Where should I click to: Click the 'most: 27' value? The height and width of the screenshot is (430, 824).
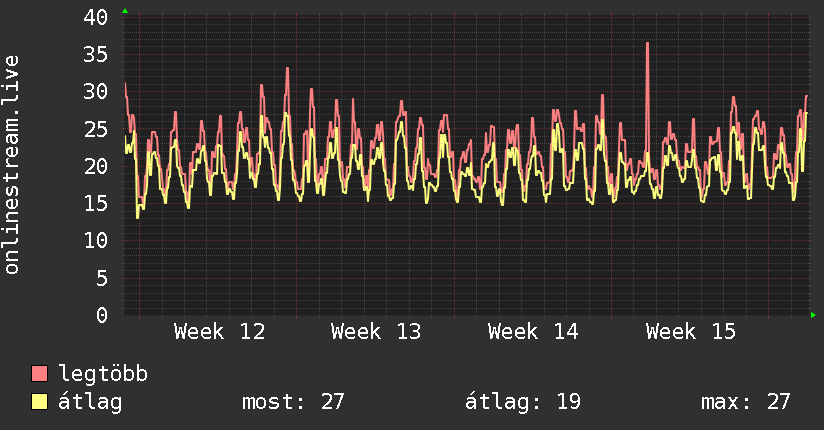[x=293, y=402]
